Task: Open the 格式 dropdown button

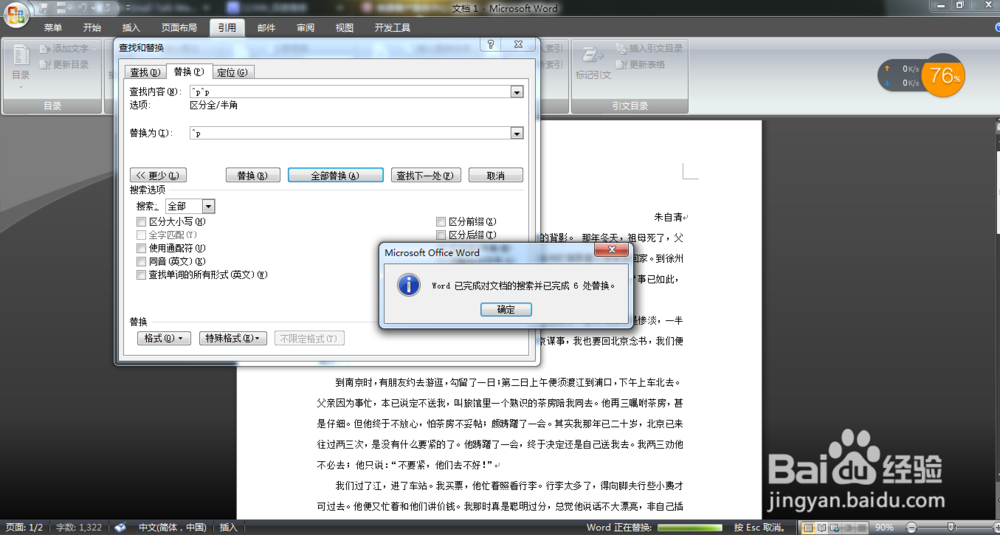Action: (x=164, y=339)
